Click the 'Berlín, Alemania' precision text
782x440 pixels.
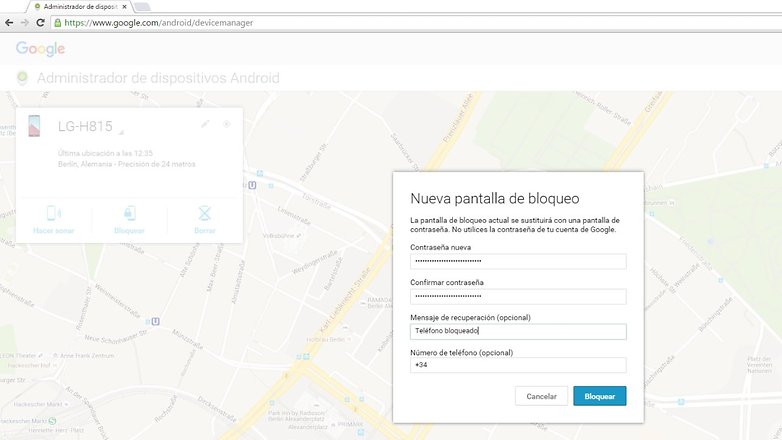(127, 164)
